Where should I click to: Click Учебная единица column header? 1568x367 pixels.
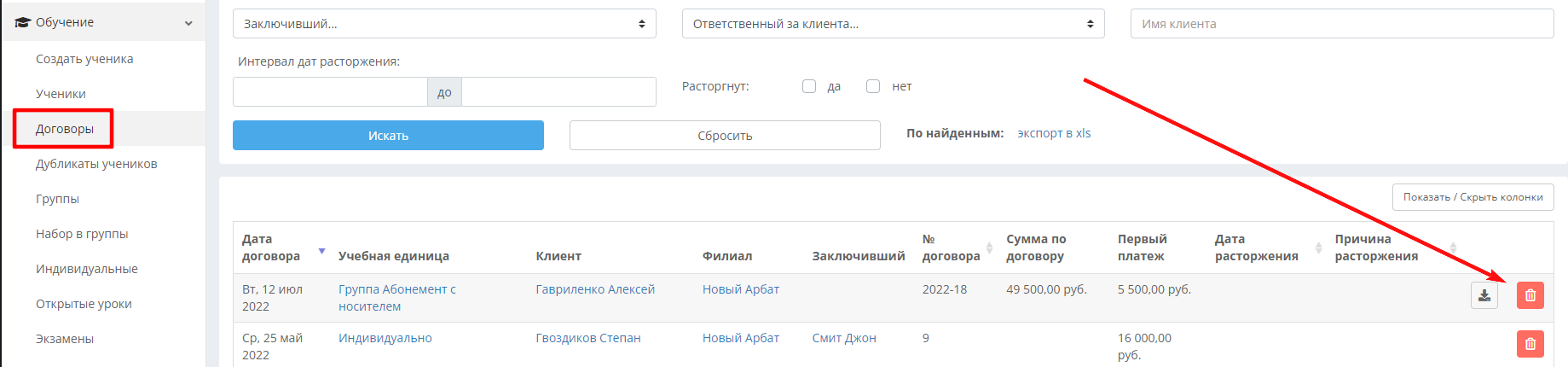394,256
